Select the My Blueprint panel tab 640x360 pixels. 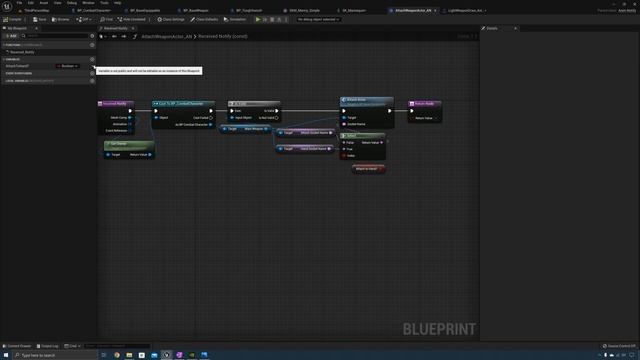point(17,28)
